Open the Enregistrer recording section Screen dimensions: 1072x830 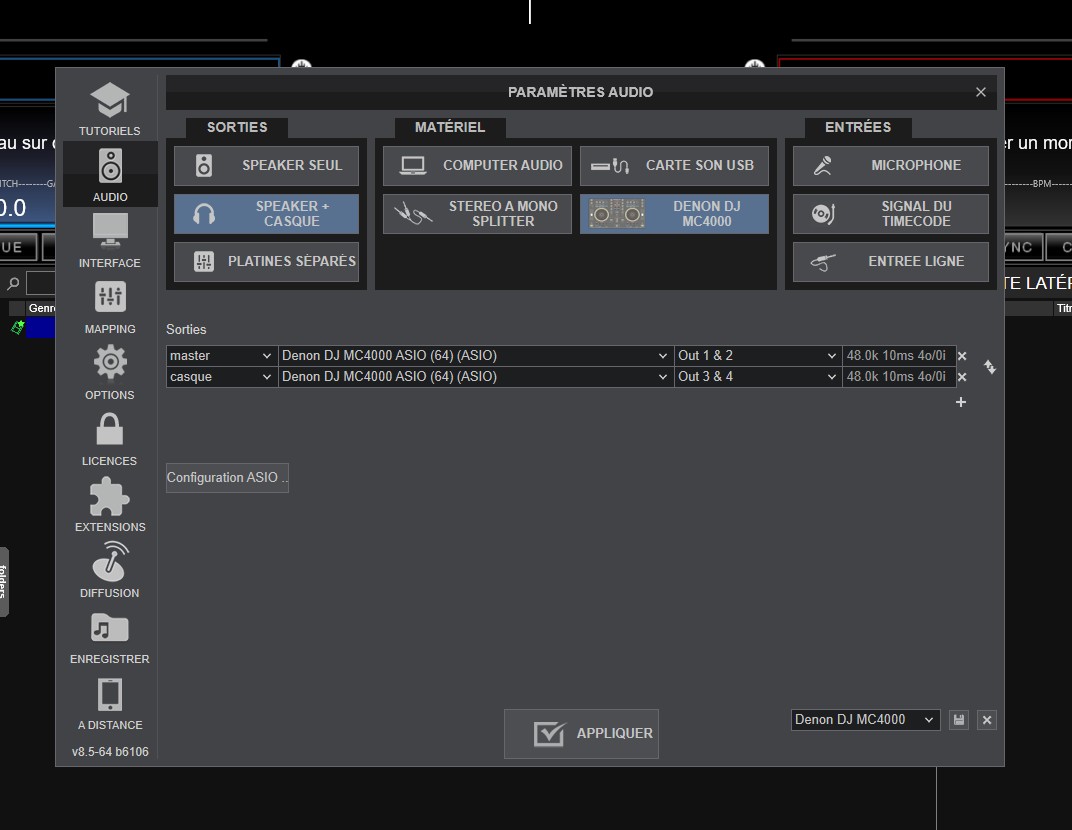coord(109,638)
